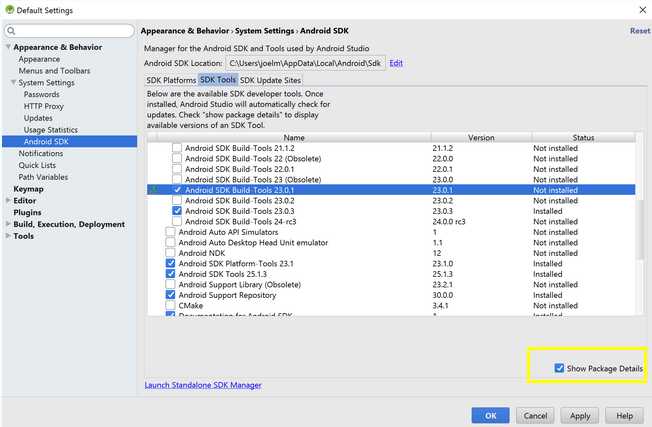Enable the CMake checkbox
The width and height of the screenshot is (652, 427).
[x=170, y=305]
